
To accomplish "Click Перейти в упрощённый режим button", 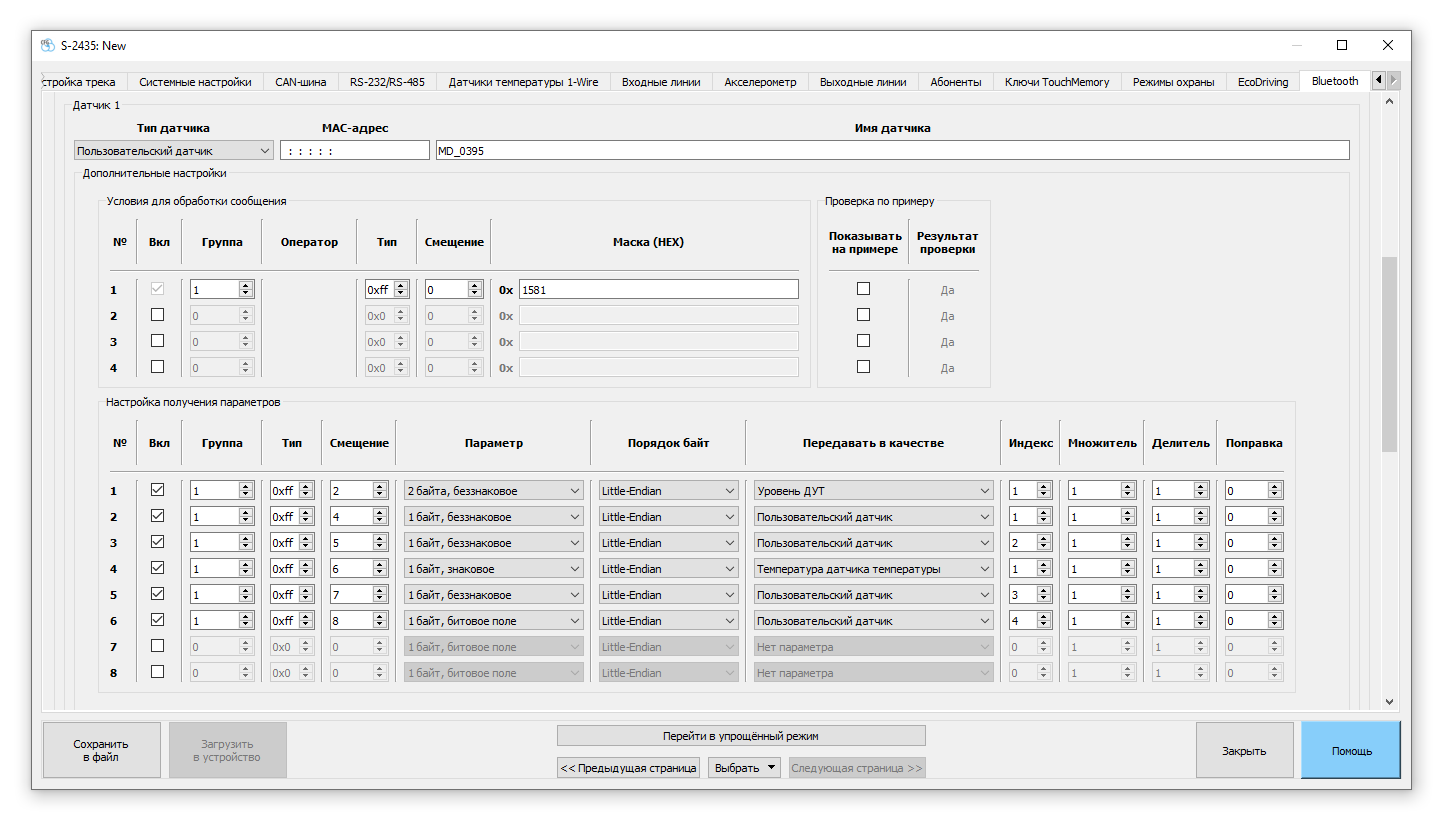I will point(741,736).
